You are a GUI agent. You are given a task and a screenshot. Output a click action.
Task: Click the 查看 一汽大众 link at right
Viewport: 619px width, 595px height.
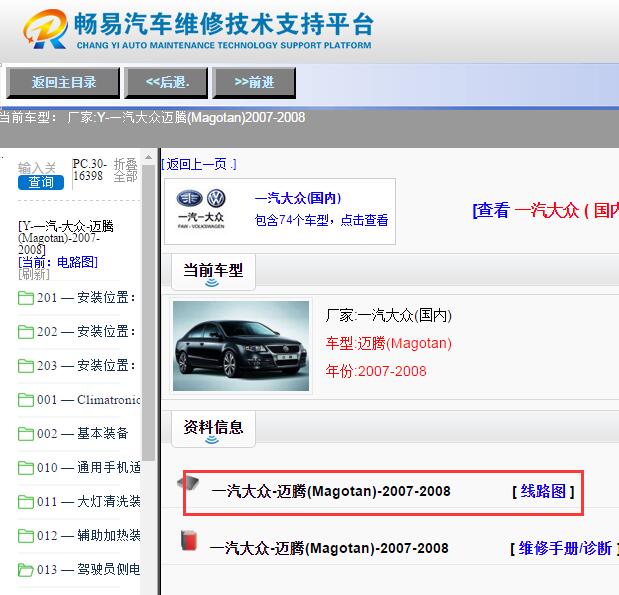coord(546,210)
